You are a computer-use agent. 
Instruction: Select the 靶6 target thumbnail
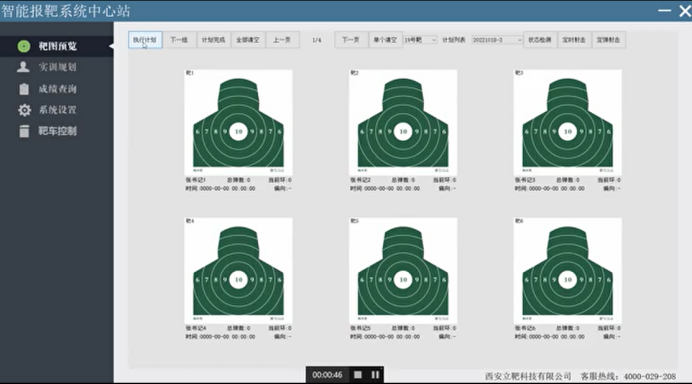568,271
